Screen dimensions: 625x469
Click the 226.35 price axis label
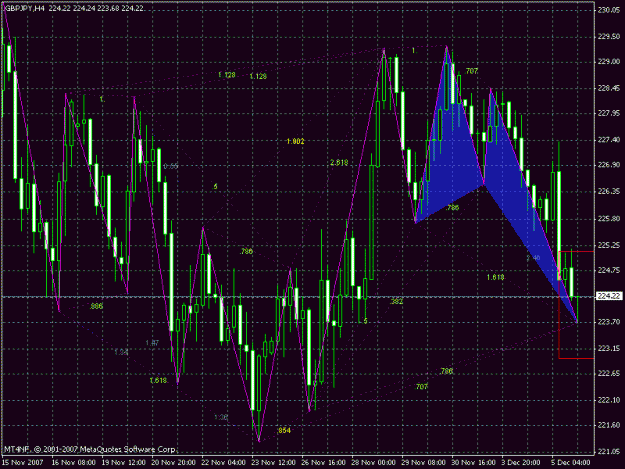click(609, 192)
